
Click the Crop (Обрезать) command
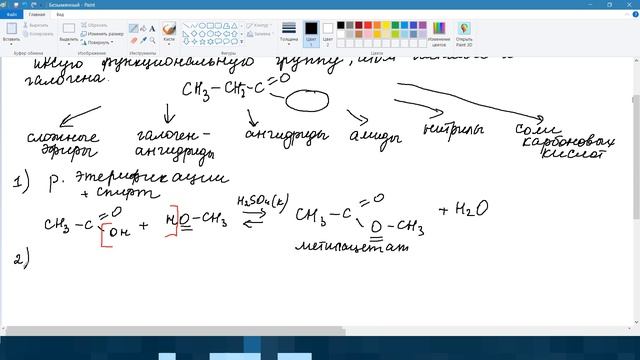pos(94,25)
